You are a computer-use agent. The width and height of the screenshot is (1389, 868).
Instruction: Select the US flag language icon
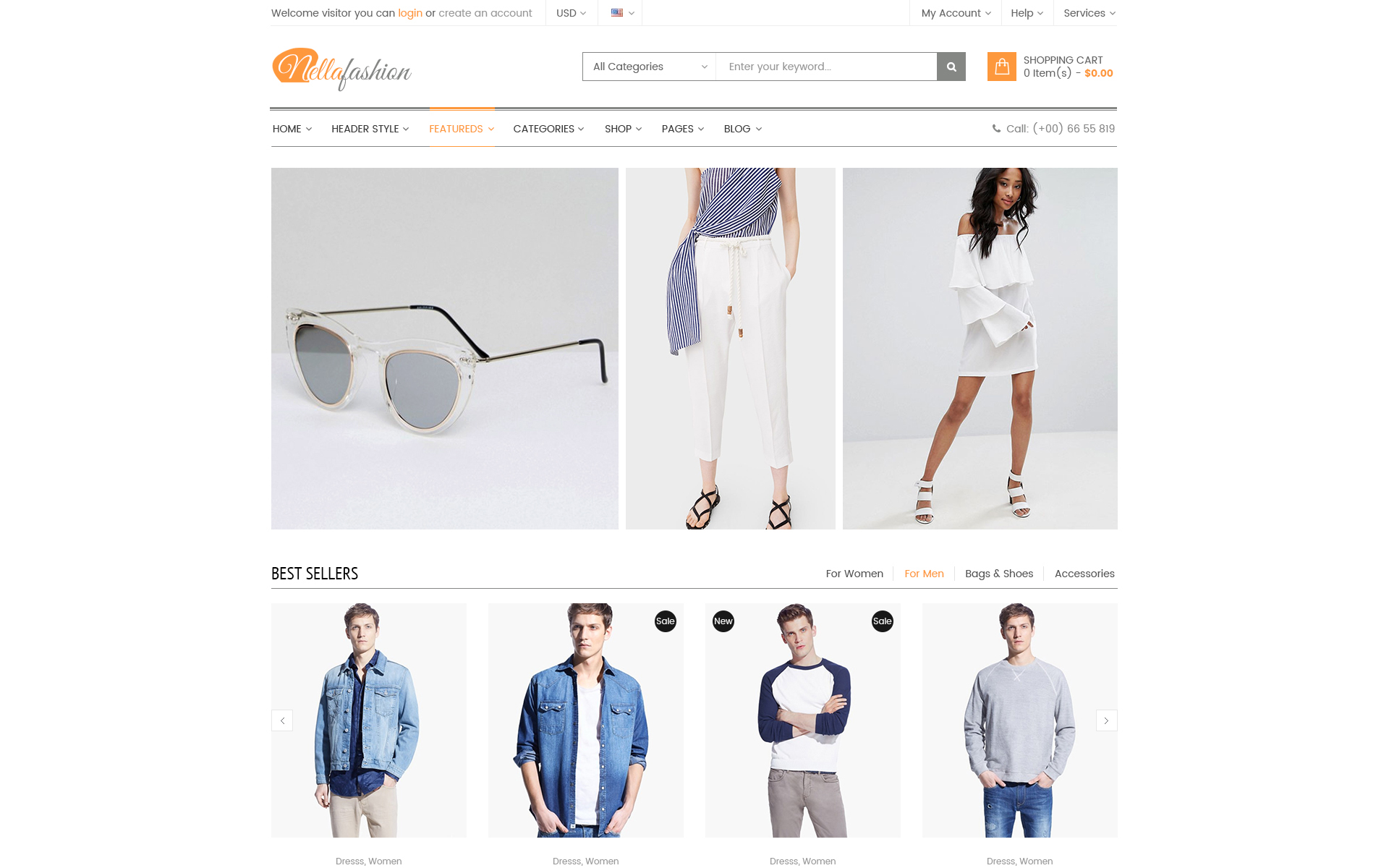pyautogui.click(x=617, y=13)
